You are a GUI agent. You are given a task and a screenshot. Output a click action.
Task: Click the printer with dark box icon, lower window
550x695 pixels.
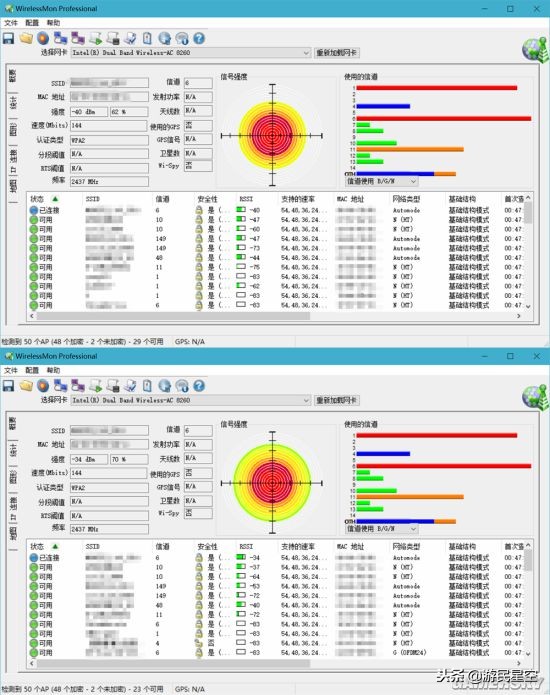pyautogui.click(x=113, y=386)
